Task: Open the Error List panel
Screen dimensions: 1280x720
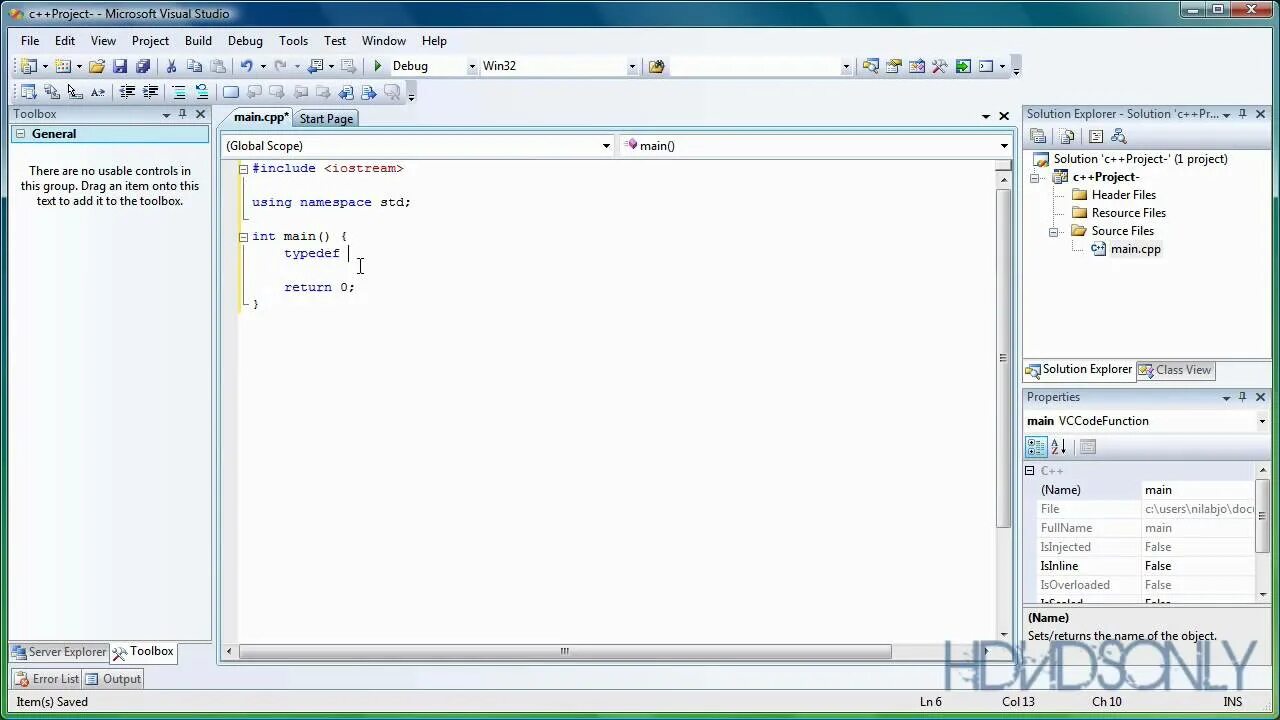Action: coord(48,679)
